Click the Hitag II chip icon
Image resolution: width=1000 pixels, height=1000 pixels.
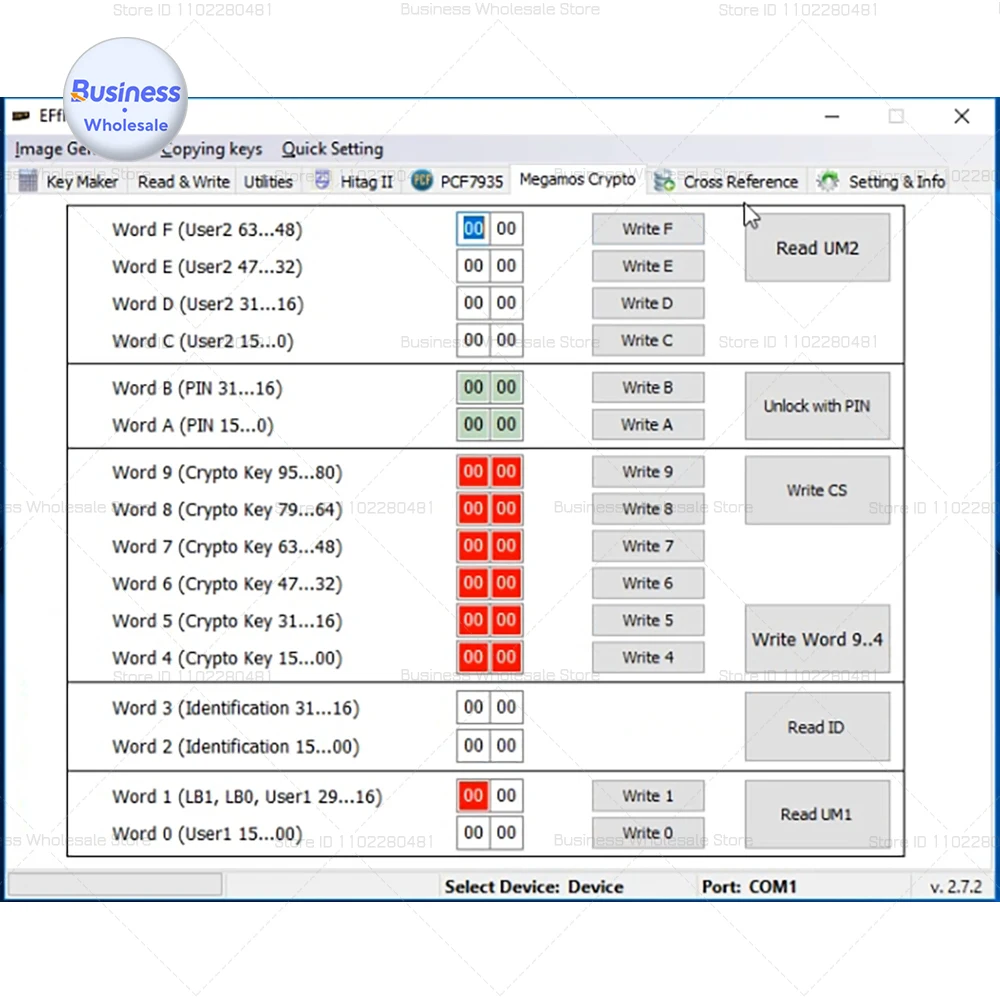pos(322,181)
